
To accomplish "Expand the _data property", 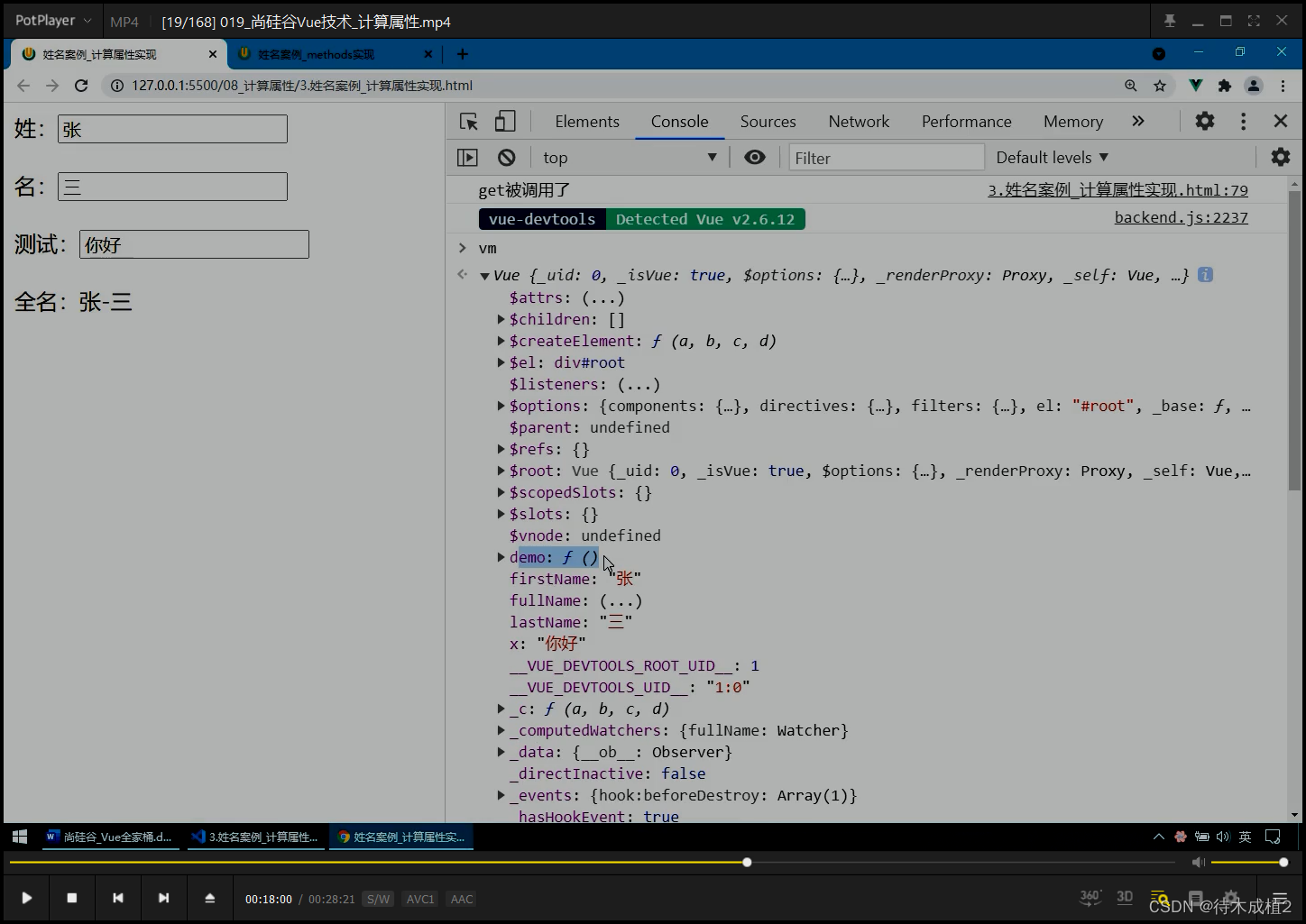I will click(501, 752).
